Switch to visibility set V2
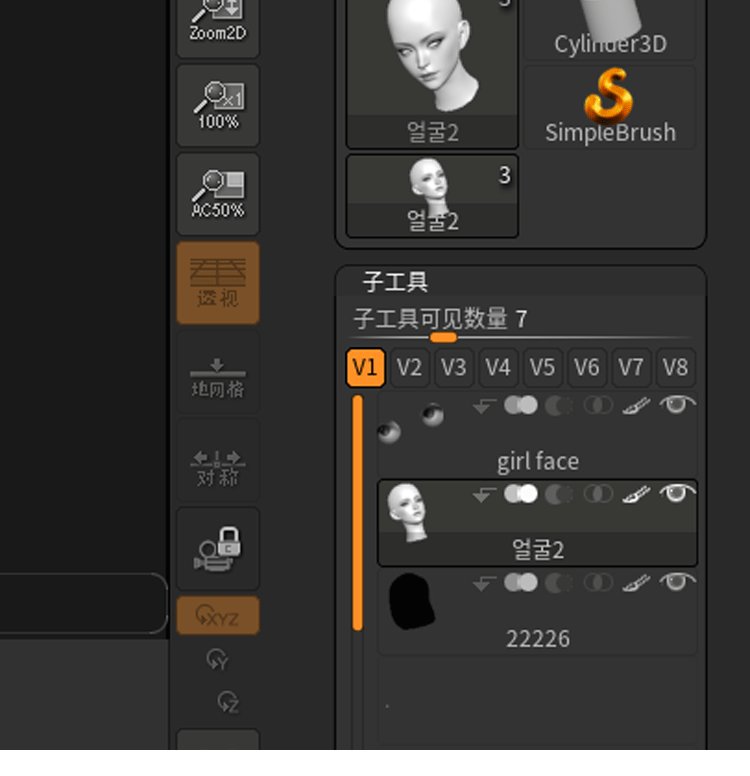 [409, 368]
